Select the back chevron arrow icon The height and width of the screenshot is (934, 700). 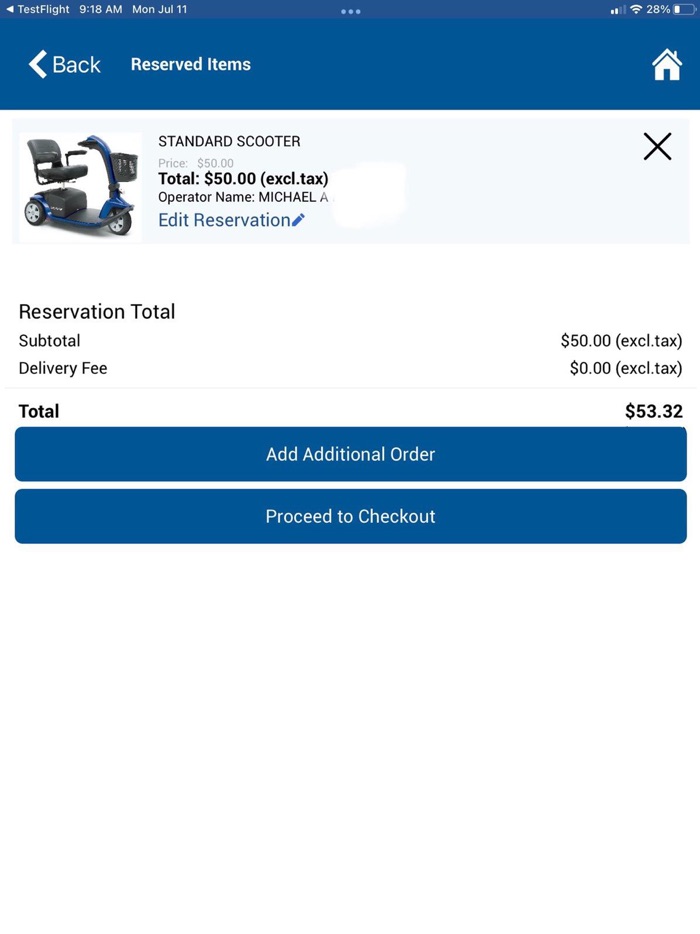[37, 64]
